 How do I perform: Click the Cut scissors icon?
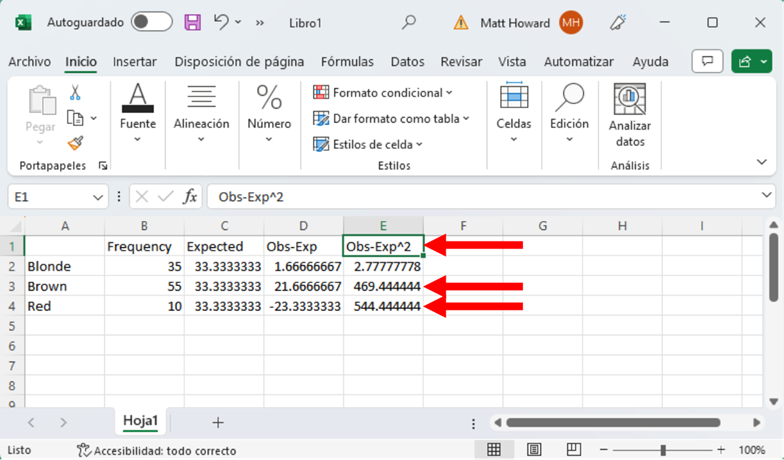click(x=75, y=93)
